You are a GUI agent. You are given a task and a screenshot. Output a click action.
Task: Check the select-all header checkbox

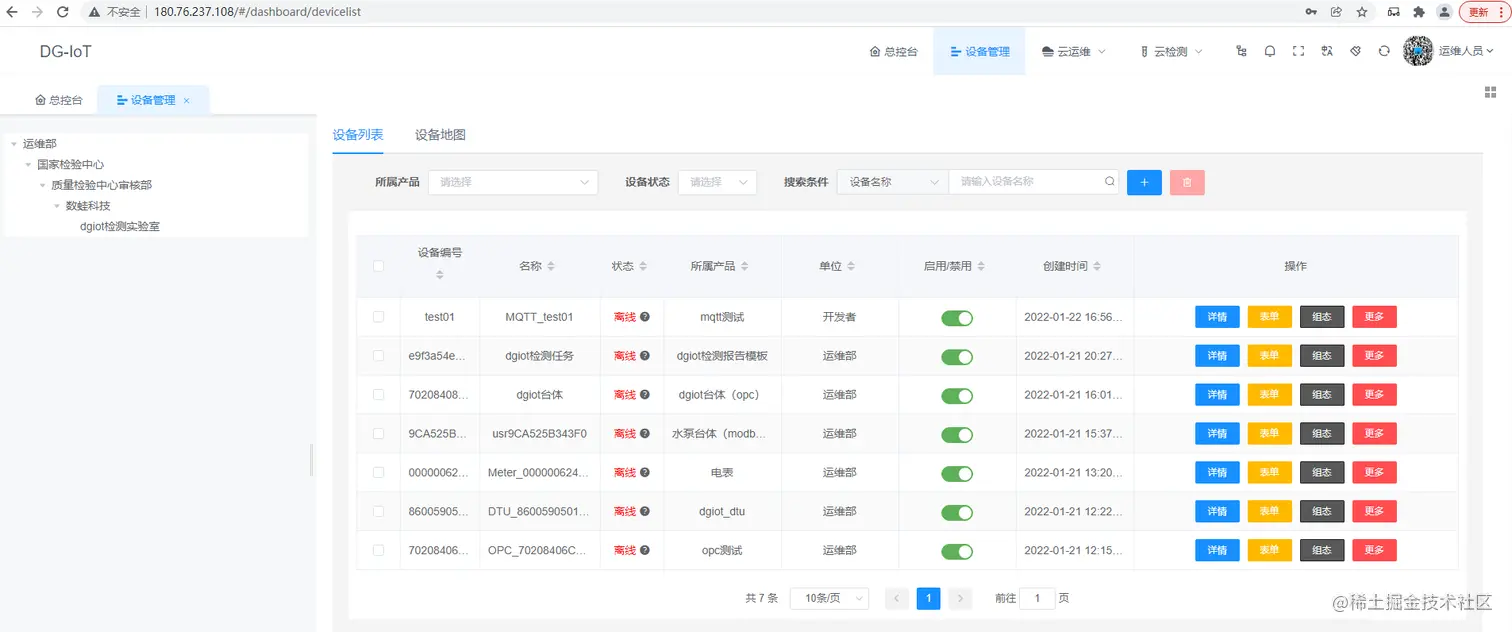point(378,266)
